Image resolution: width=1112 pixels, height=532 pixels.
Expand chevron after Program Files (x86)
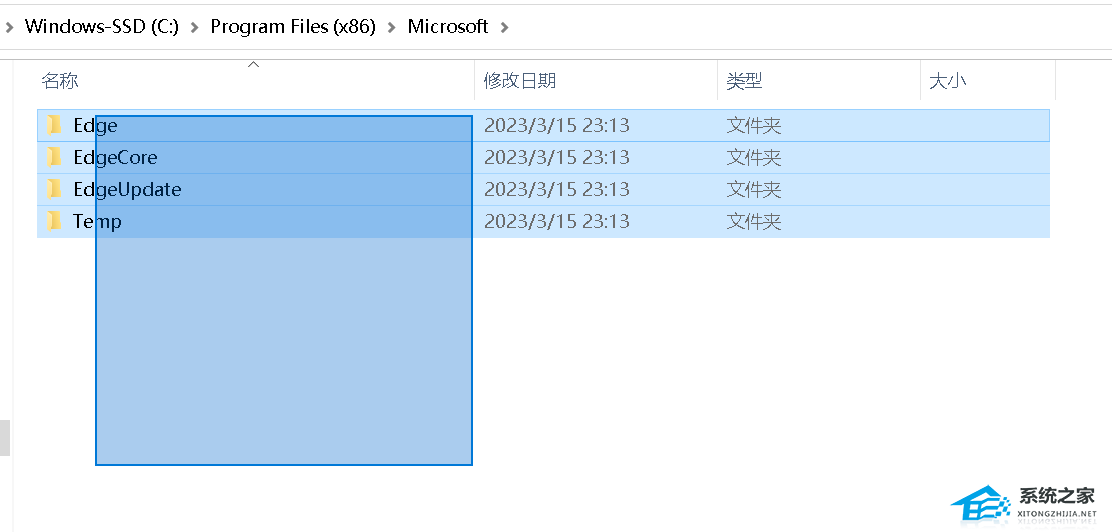[391, 28]
